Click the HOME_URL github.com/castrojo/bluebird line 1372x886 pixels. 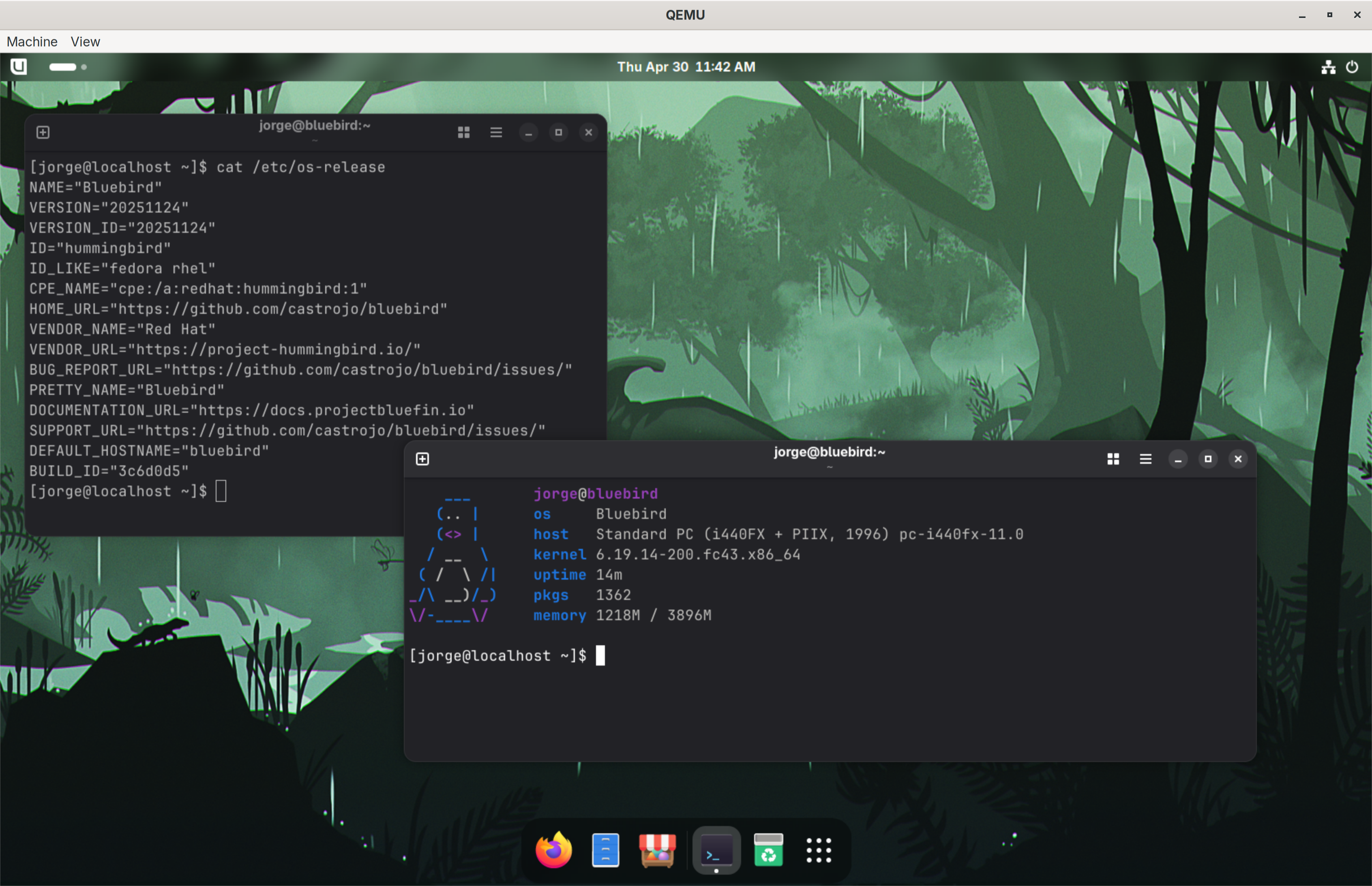point(238,309)
